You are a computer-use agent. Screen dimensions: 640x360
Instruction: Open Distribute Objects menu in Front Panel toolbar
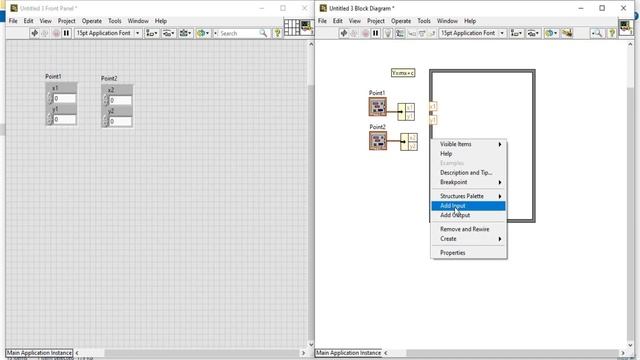(x=169, y=33)
